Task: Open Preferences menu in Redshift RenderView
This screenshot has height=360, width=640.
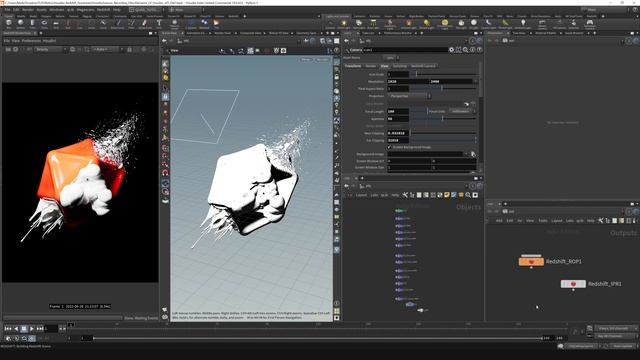Action: [31, 41]
